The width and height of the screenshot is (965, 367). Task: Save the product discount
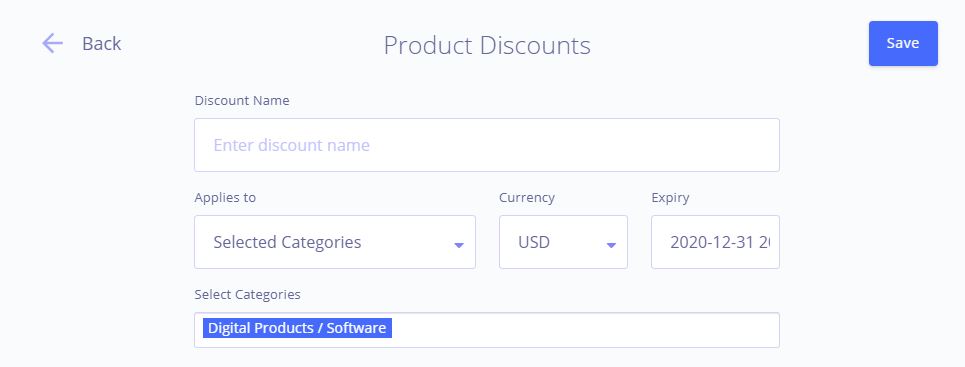coord(903,43)
